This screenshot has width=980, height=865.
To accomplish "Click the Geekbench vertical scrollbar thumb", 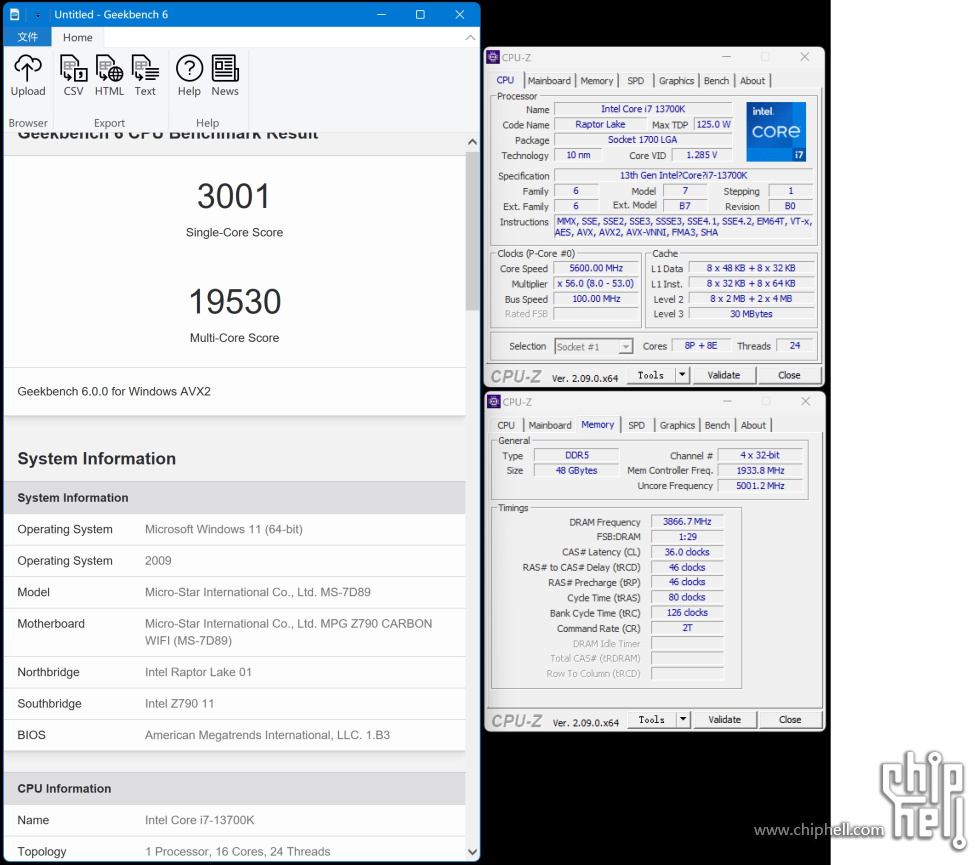I will (x=472, y=231).
